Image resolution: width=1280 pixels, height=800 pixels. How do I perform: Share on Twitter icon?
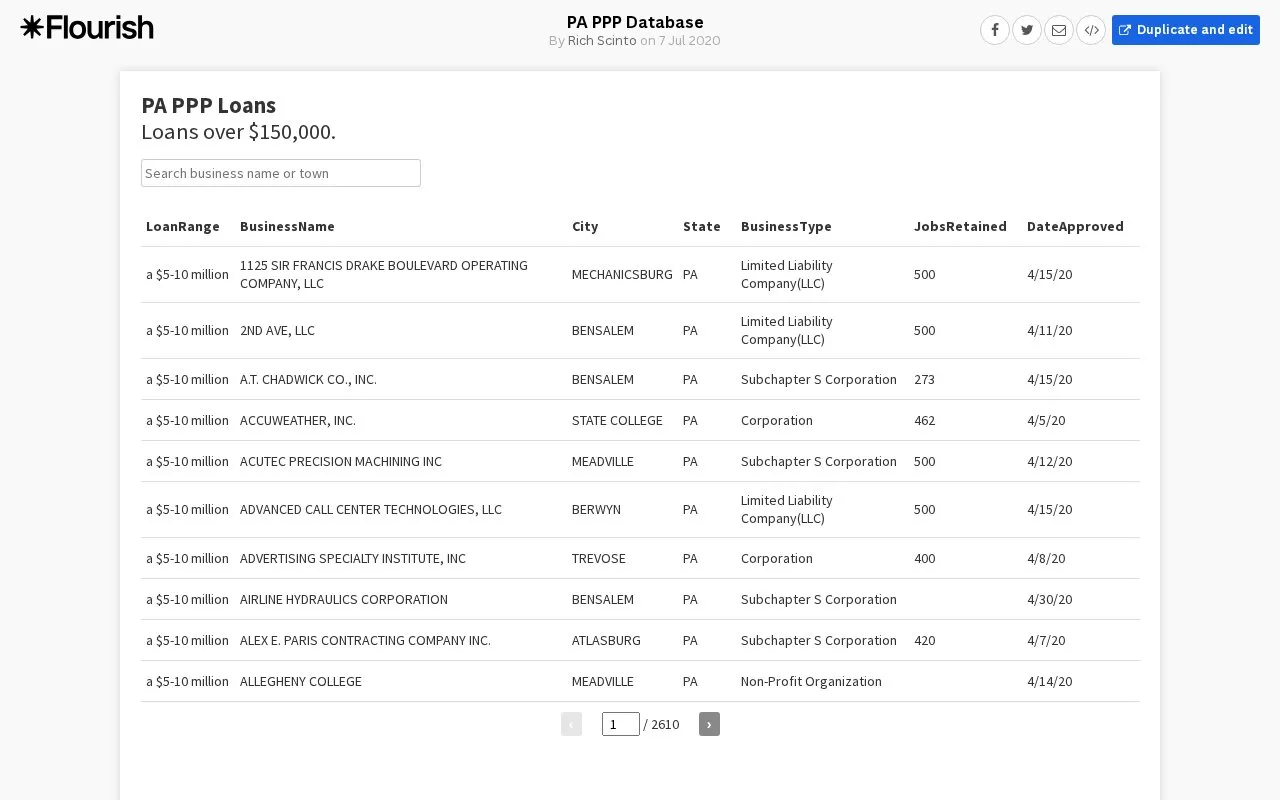click(1027, 30)
